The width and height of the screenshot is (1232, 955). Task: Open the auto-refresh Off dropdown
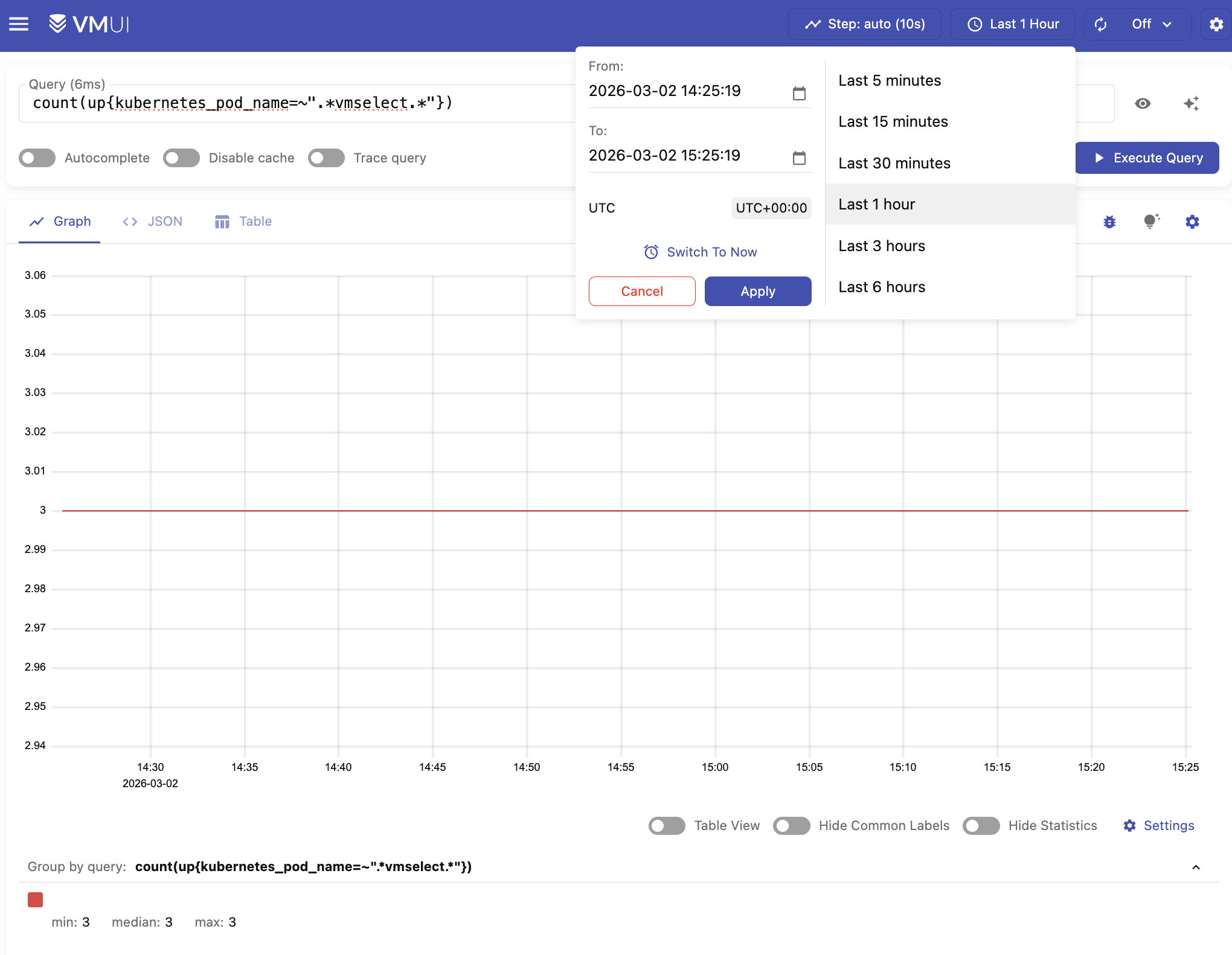tap(1151, 24)
